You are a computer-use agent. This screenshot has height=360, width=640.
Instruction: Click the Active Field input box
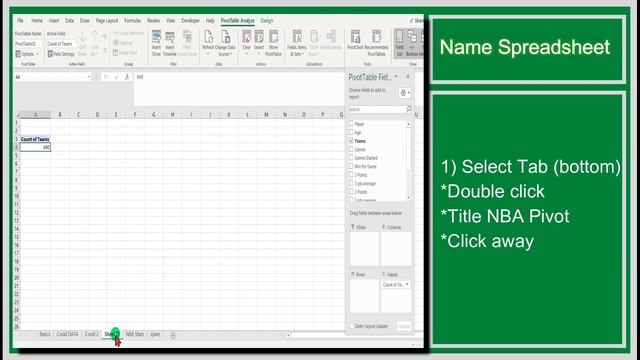[61, 44]
